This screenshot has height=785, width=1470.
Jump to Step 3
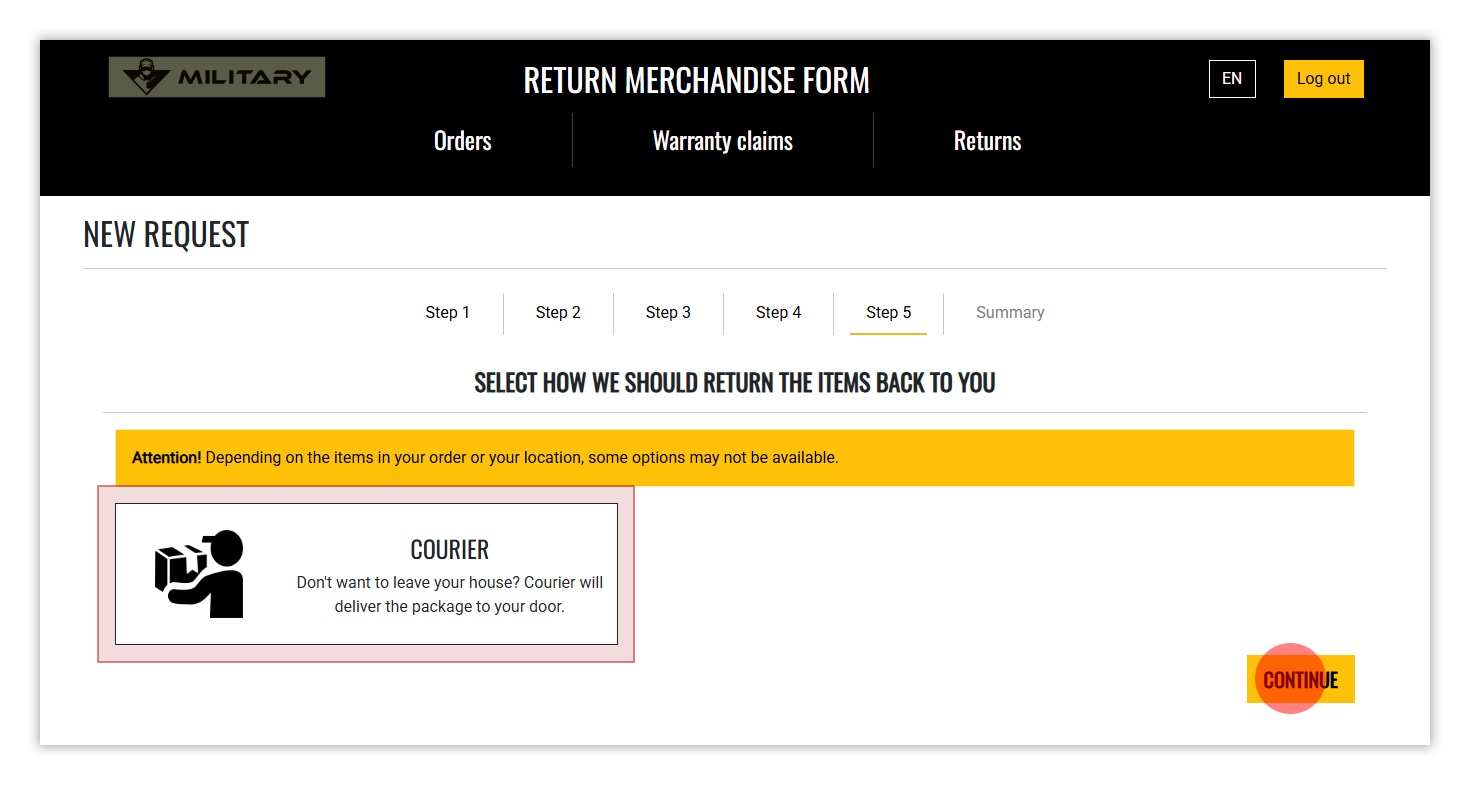pos(668,313)
